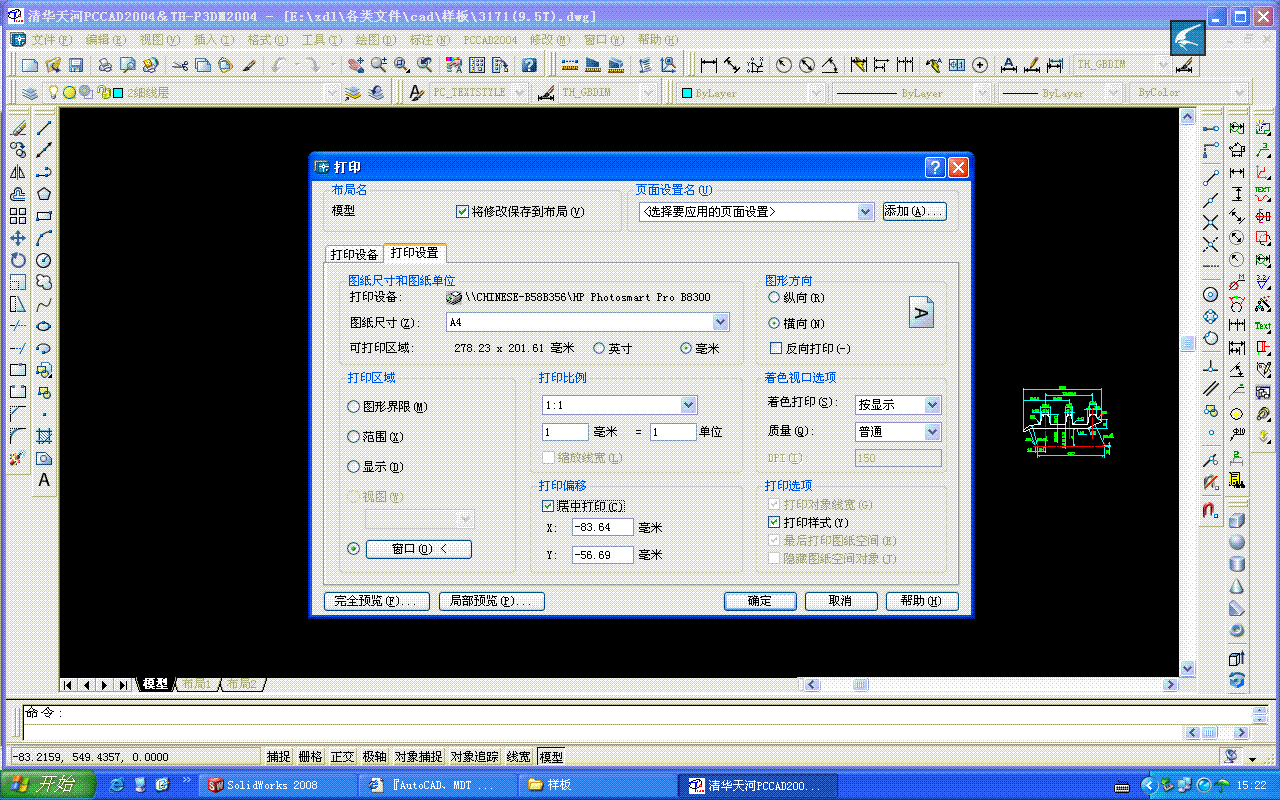Screen dimensions: 1280x800
Task: Select the Move tool in the left toolbar
Action: pyautogui.click(x=18, y=238)
